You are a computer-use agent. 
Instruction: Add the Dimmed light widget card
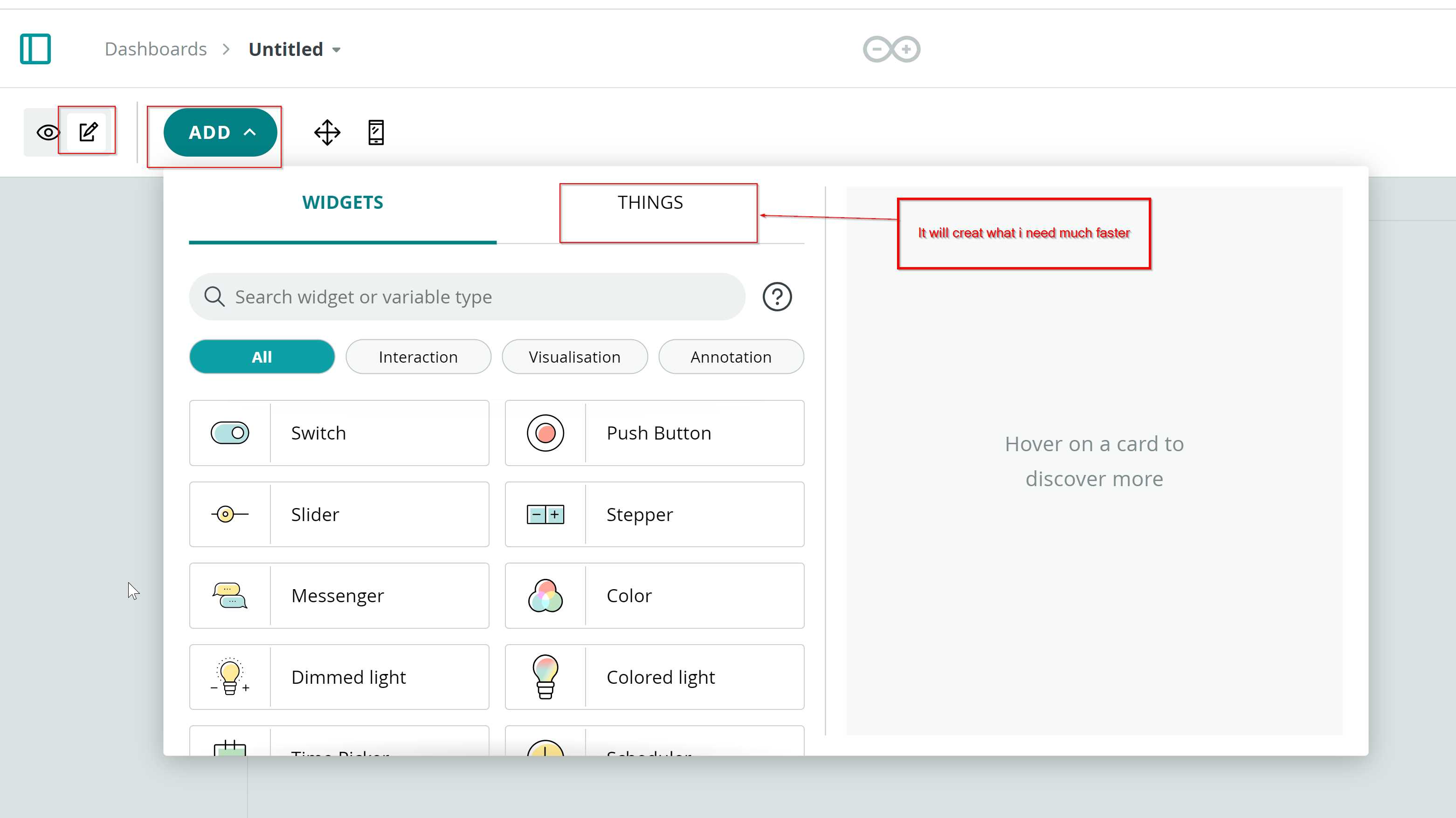point(339,677)
